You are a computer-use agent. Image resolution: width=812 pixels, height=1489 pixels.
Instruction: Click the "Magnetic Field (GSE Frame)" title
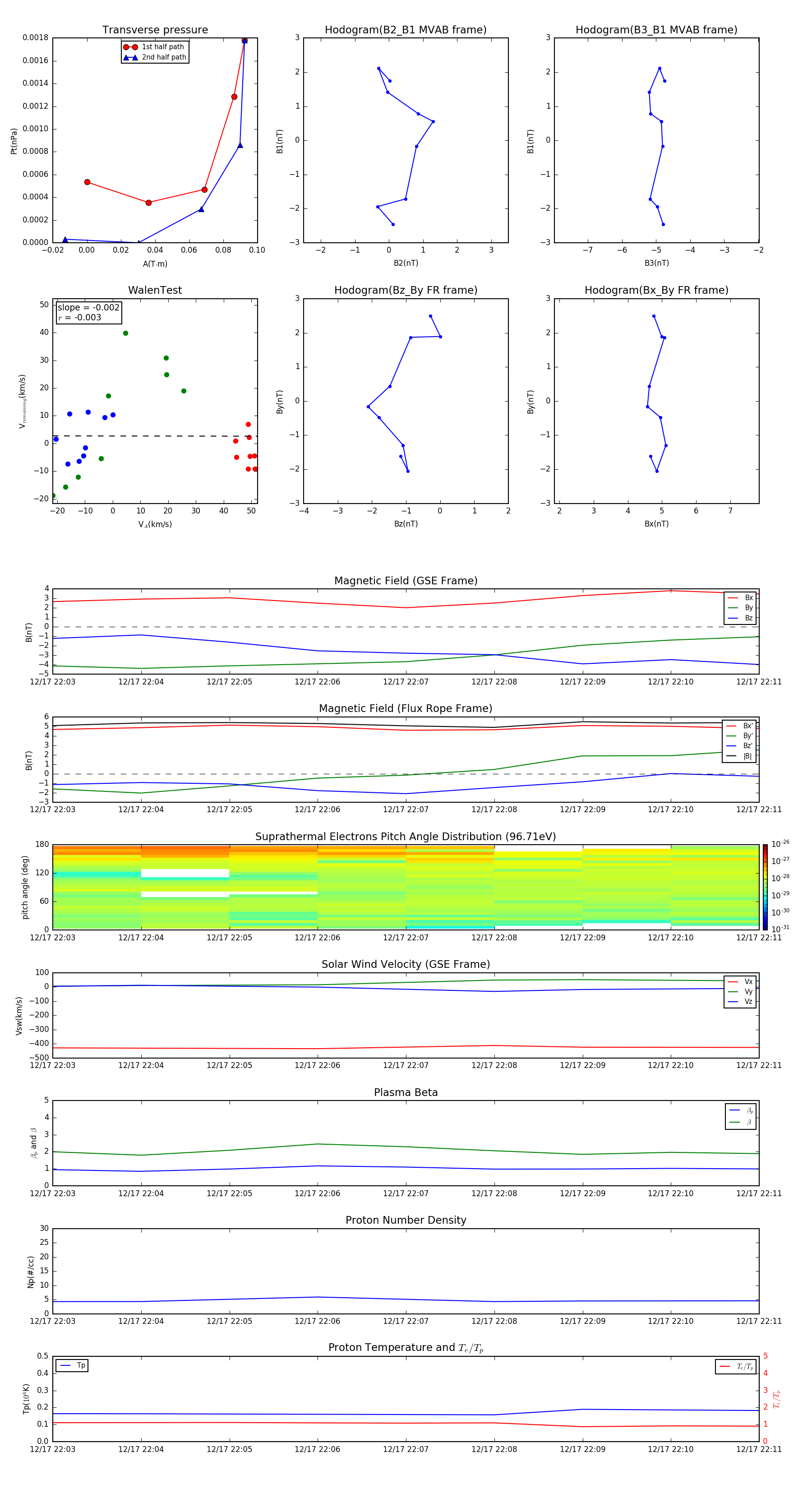[406, 581]
